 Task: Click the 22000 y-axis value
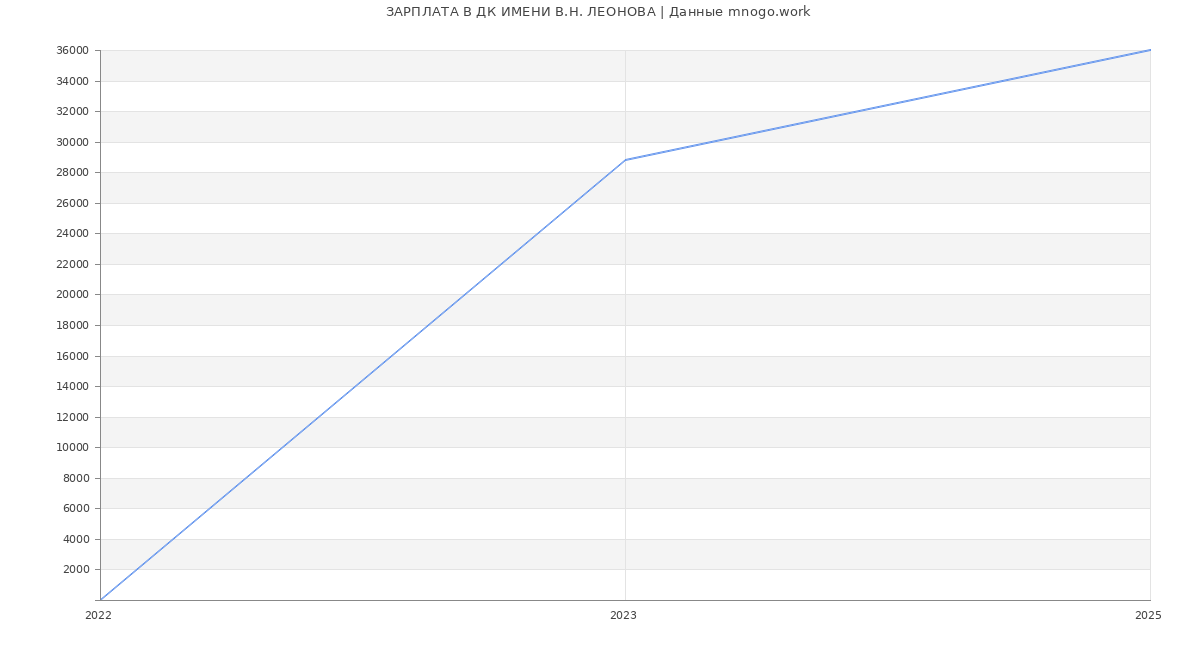[x=73, y=264]
